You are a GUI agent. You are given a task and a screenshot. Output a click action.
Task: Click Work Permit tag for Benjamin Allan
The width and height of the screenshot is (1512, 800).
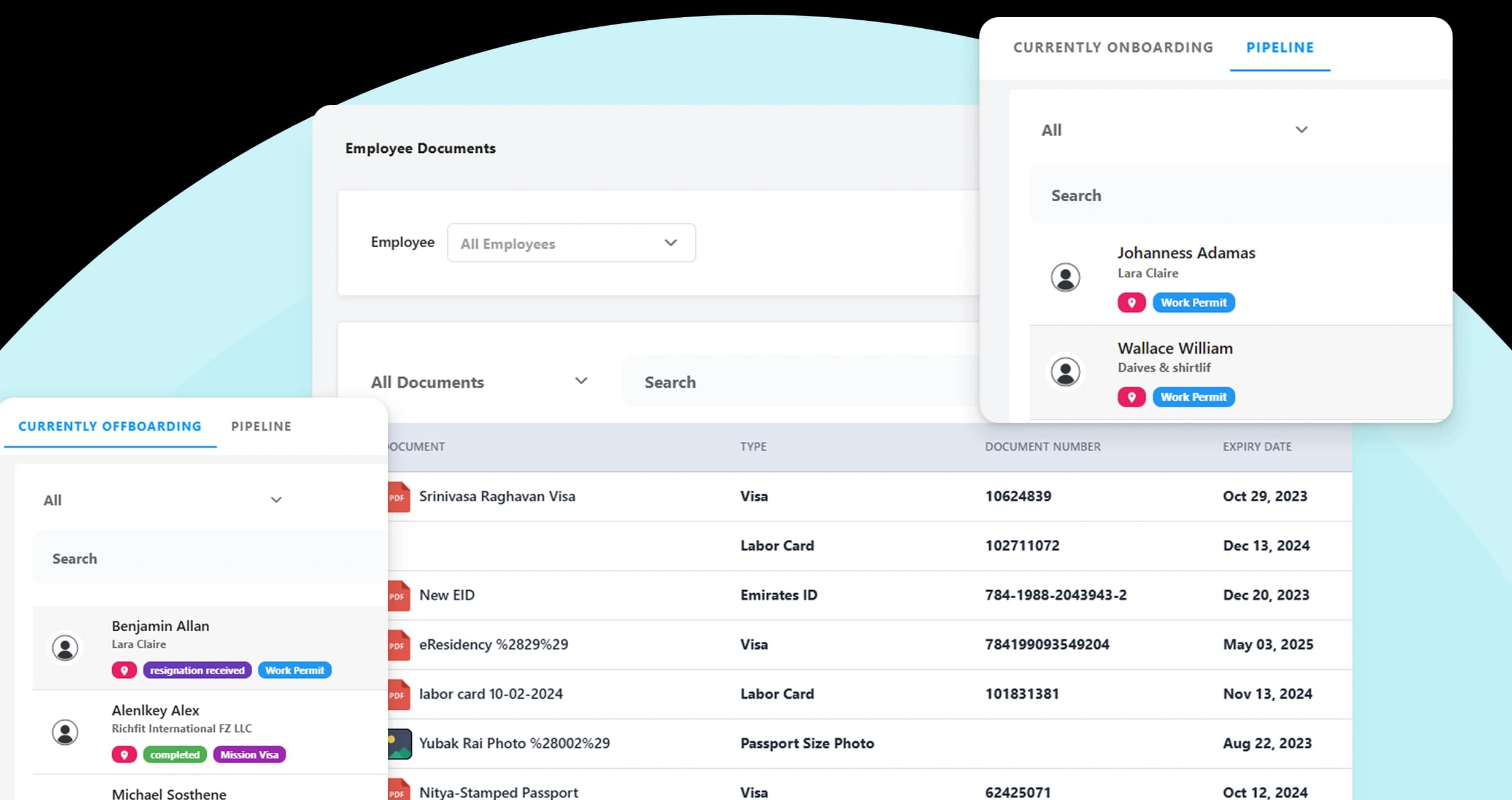click(295, 670)
